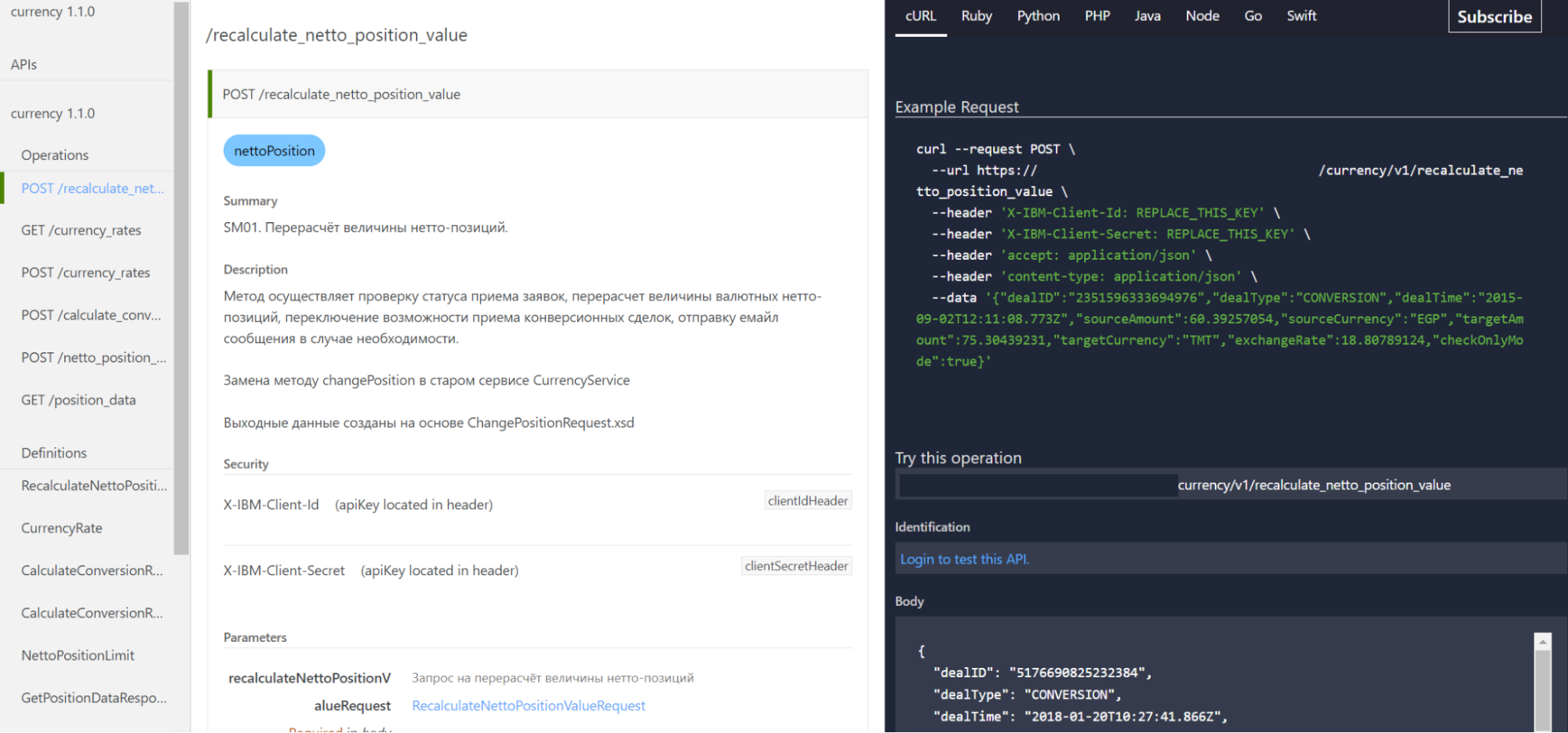1568x733 pixels.
Task: Switch to the PHP code tab
Action: [1097, 16]
